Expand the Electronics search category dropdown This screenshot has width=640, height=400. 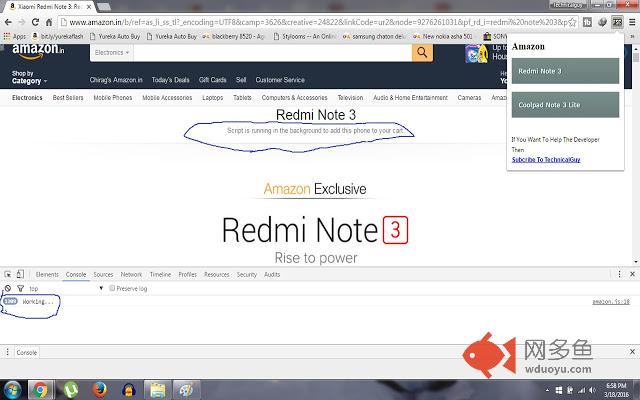[111, 53]
